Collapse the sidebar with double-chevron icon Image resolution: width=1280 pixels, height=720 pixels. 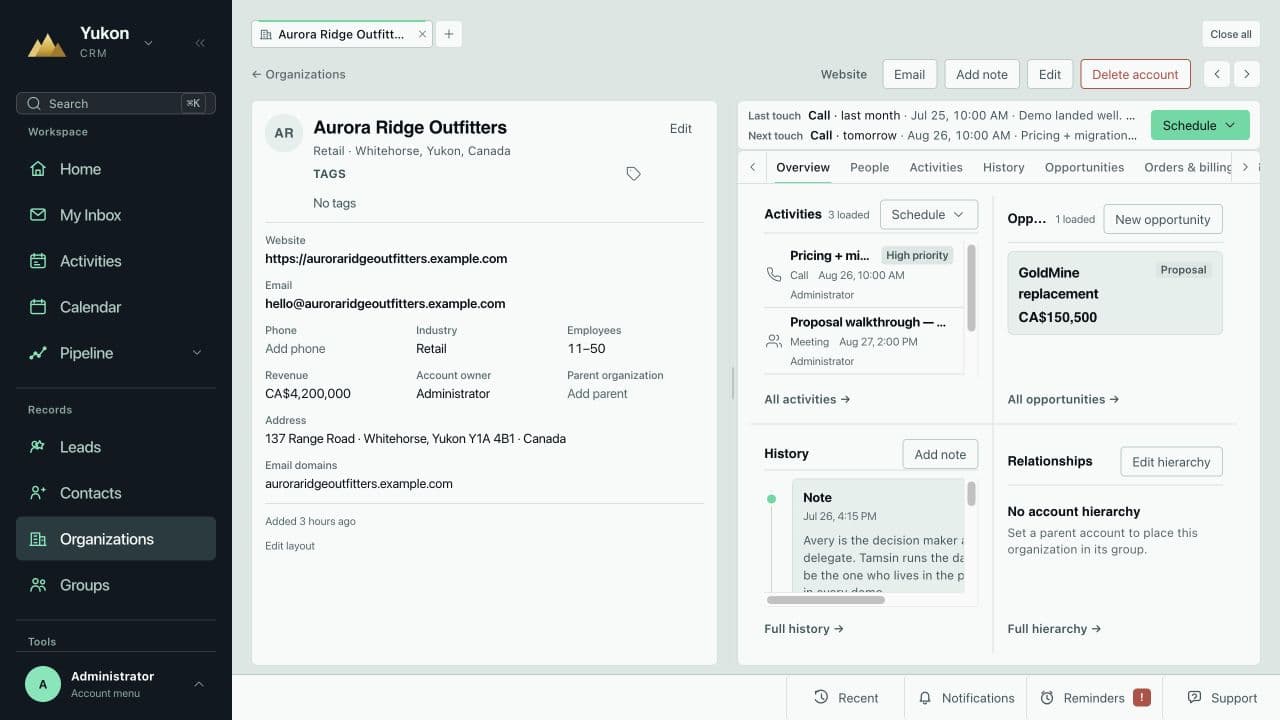point(200,43)
